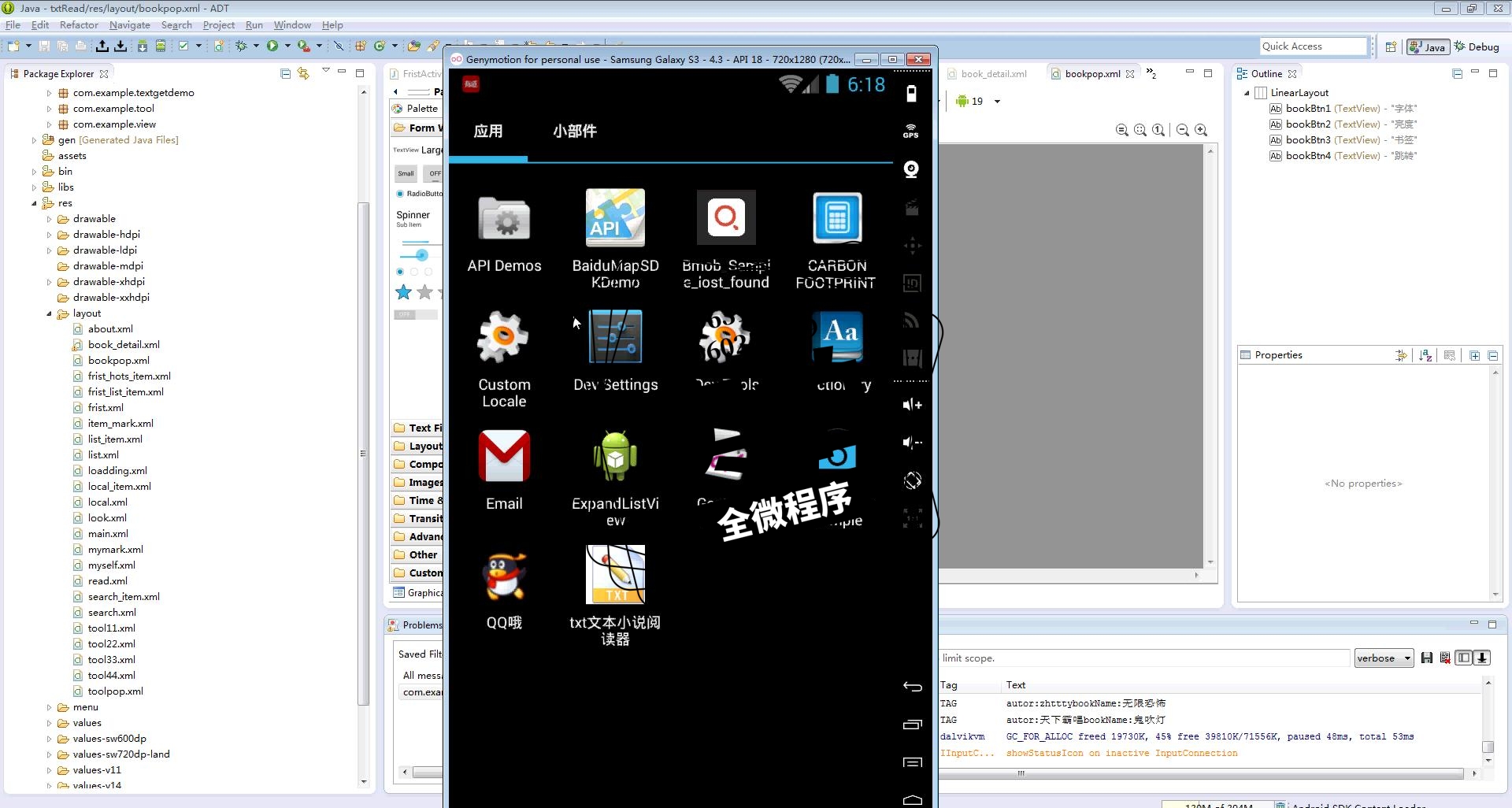The image size is (1512, 808).
Task: Open the Dev Settings app
Action: click(615, 350)
